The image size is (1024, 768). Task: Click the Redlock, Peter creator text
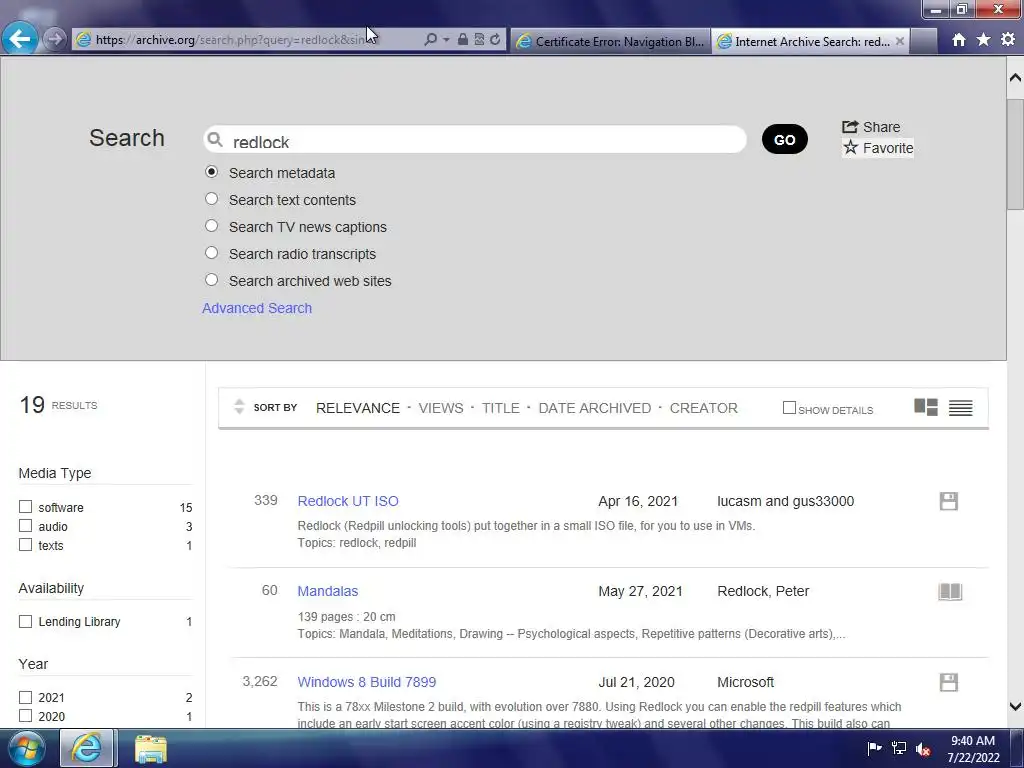point(763,591)
